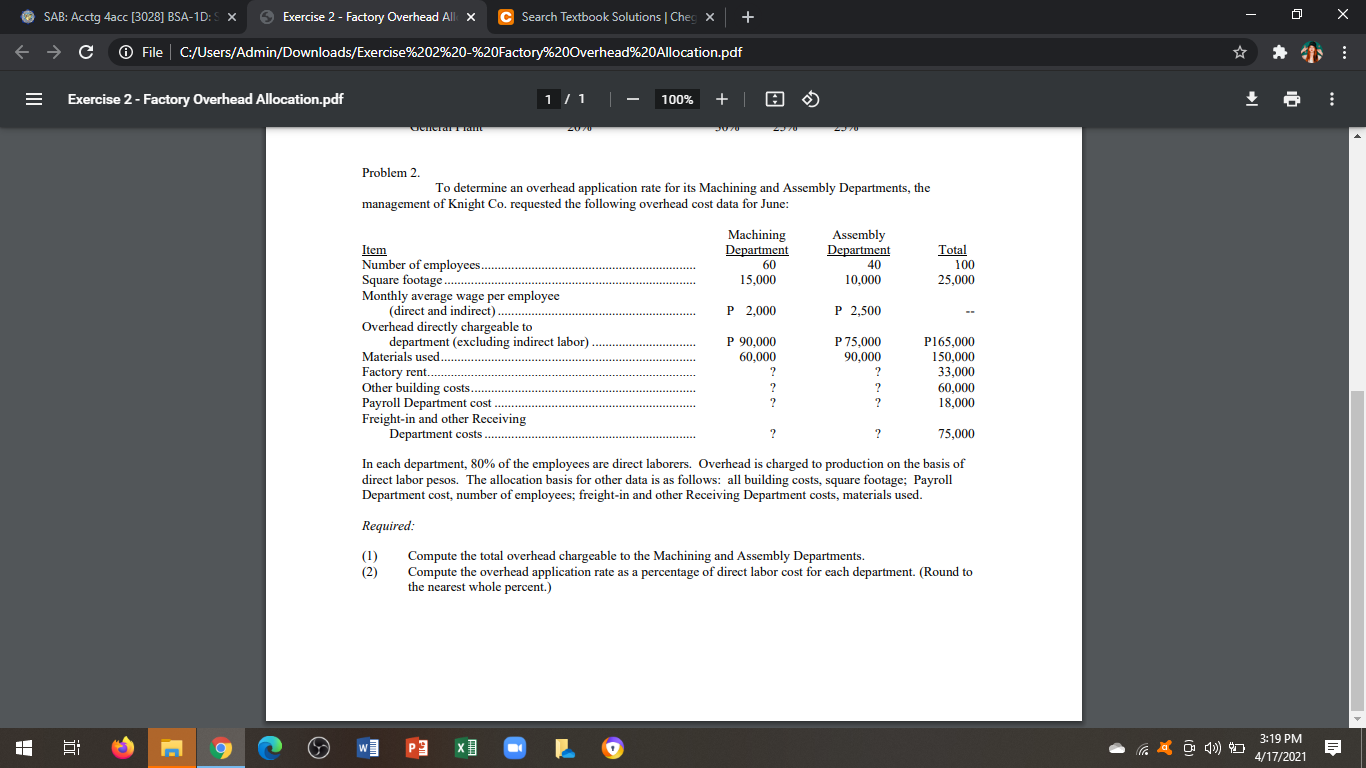This screenshot has height=768, width=1366.
Task: Open PDF viewer more actions menu
Action: click(1331, 99)
